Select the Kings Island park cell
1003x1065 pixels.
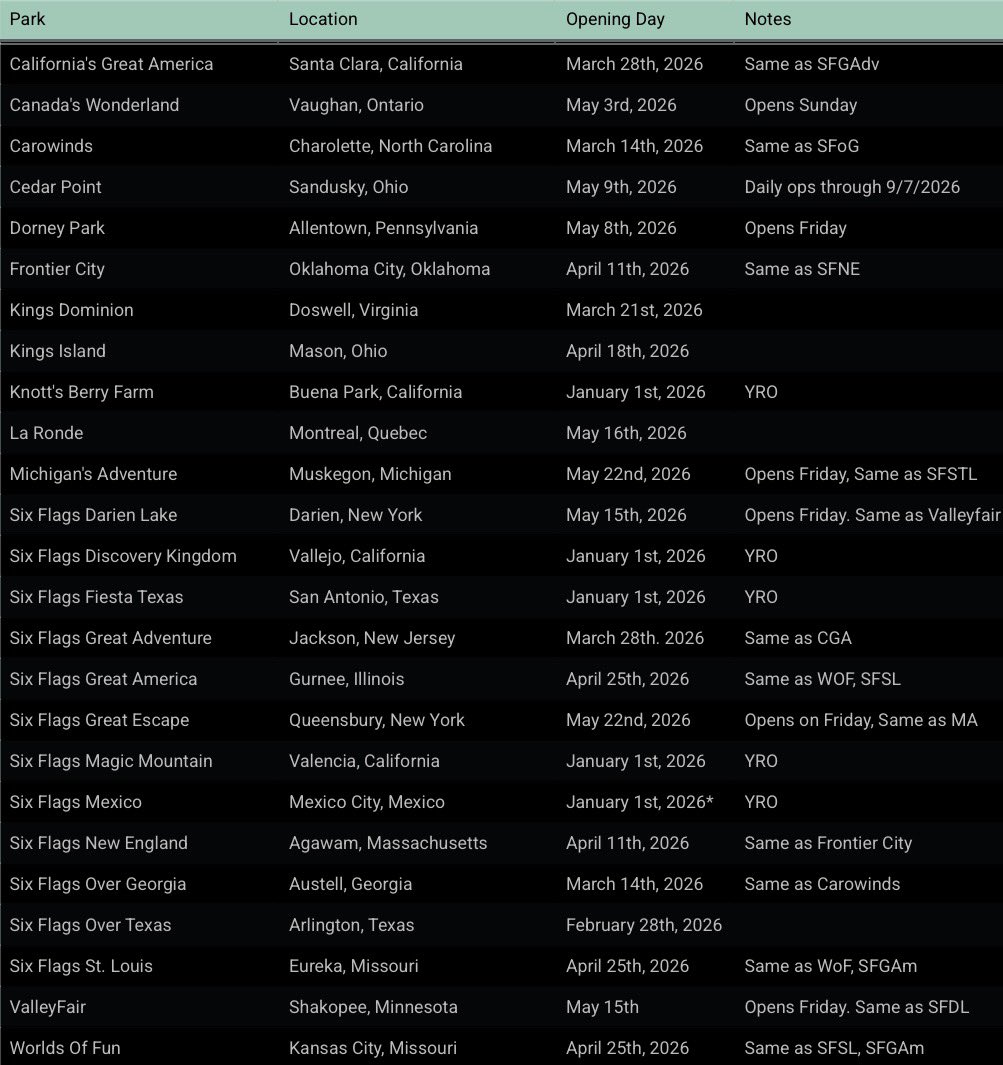pyautogui.click(x=58, y=350)
